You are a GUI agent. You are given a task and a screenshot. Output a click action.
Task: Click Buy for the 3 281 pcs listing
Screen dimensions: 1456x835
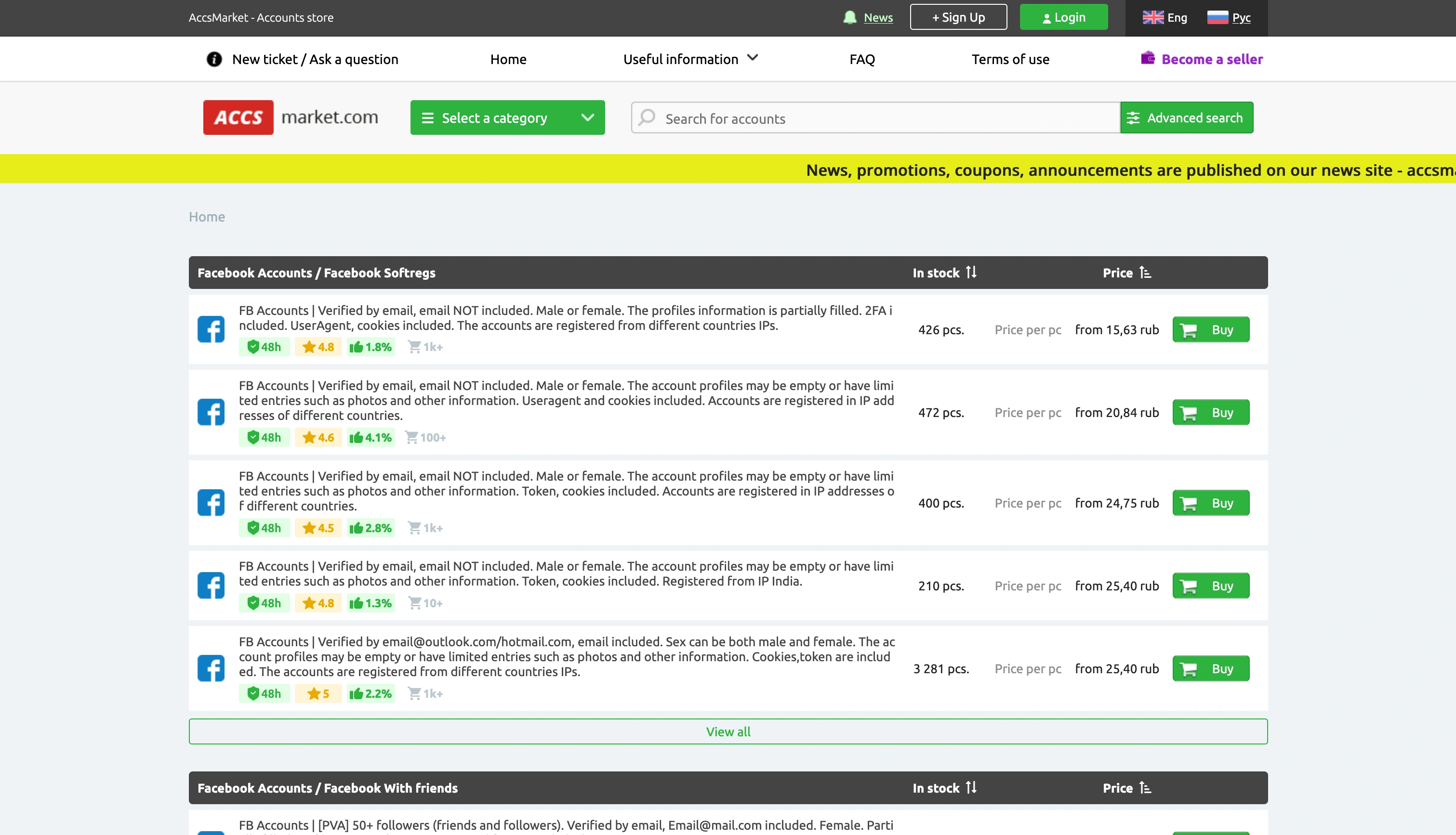pos(1210,669)
